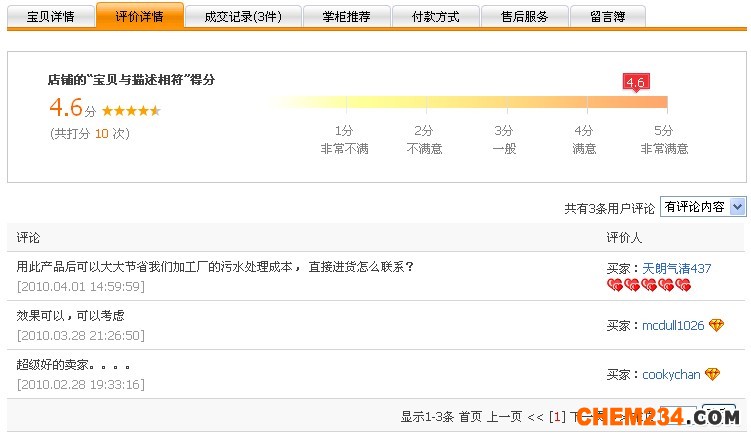Image resolution: width=751 pixels, height=437 pixels.
Task: Select page [1] in pagination
Action: click(x=558, y=417)
